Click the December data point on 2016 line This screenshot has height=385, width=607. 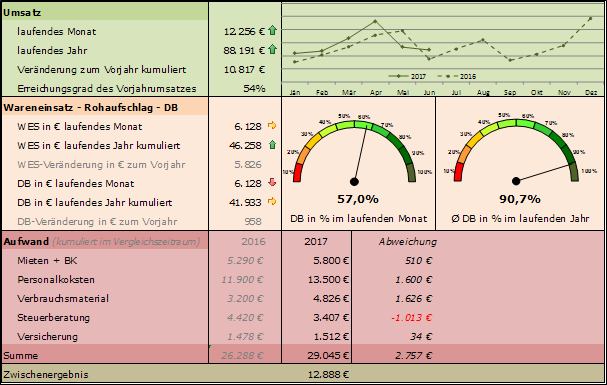591,18
